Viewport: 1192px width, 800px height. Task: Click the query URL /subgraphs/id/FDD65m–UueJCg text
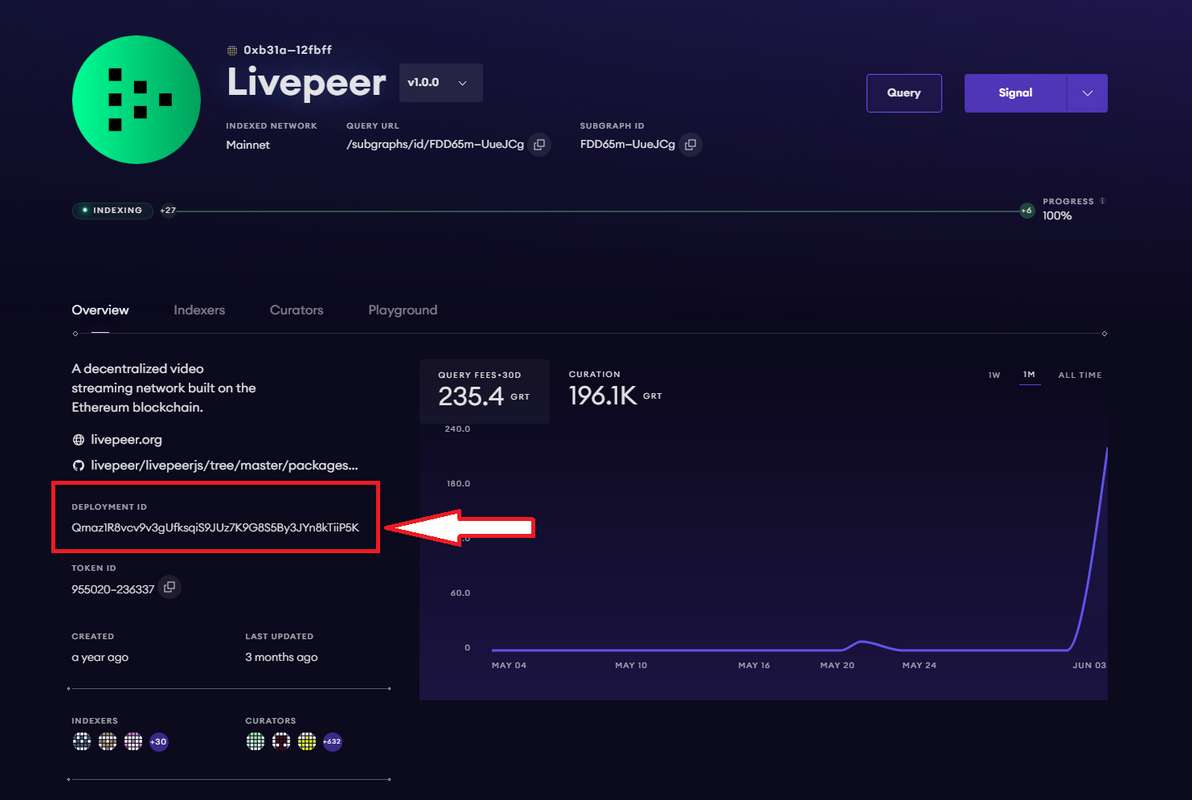coord(435,144)
